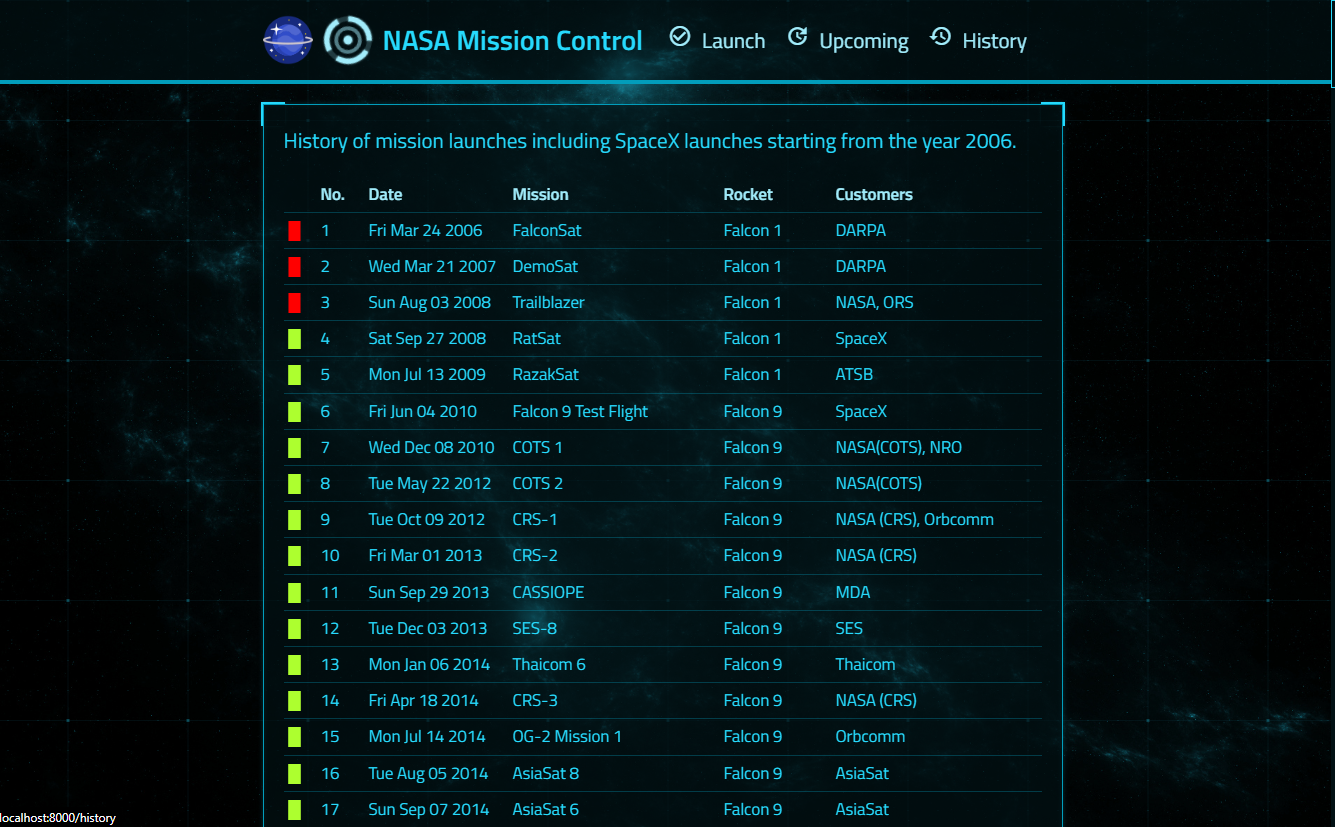Select the RatSat mission name

click(x=537, y=338)
